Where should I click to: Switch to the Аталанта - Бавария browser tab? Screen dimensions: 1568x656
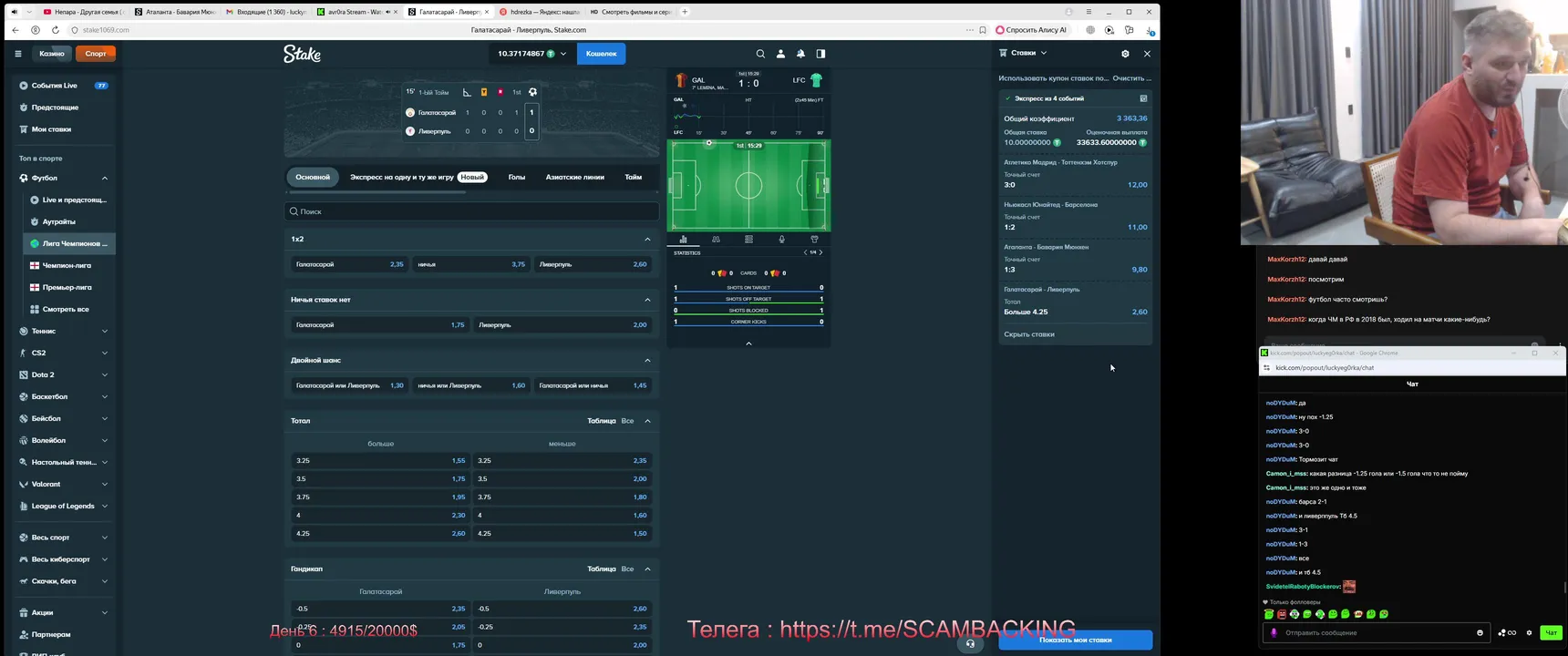(175, 12)
